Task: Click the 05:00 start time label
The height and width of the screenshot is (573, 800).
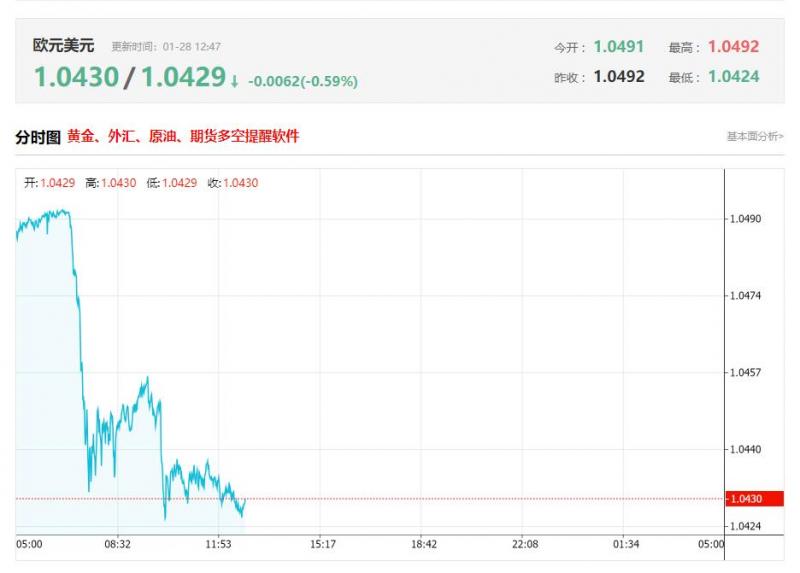Action: [29, 544]
